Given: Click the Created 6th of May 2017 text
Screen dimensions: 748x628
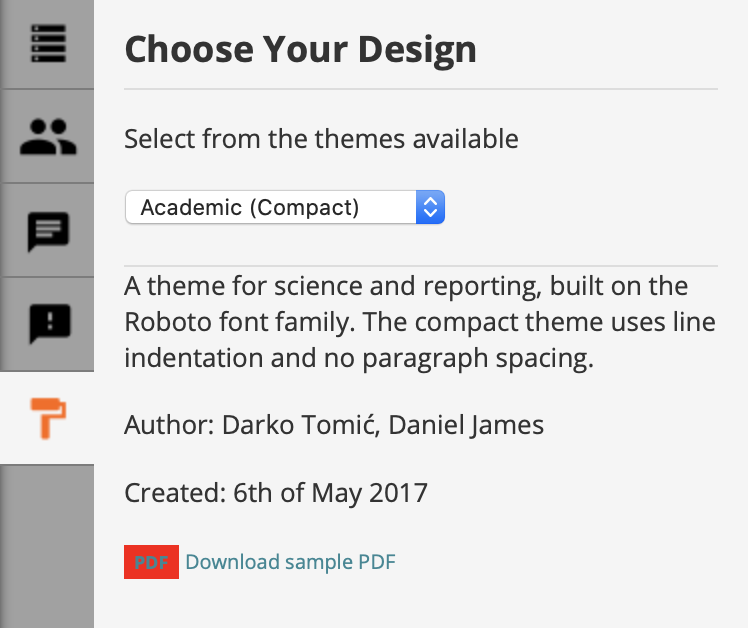Looking at the screenshot, I should coord(276,493).
